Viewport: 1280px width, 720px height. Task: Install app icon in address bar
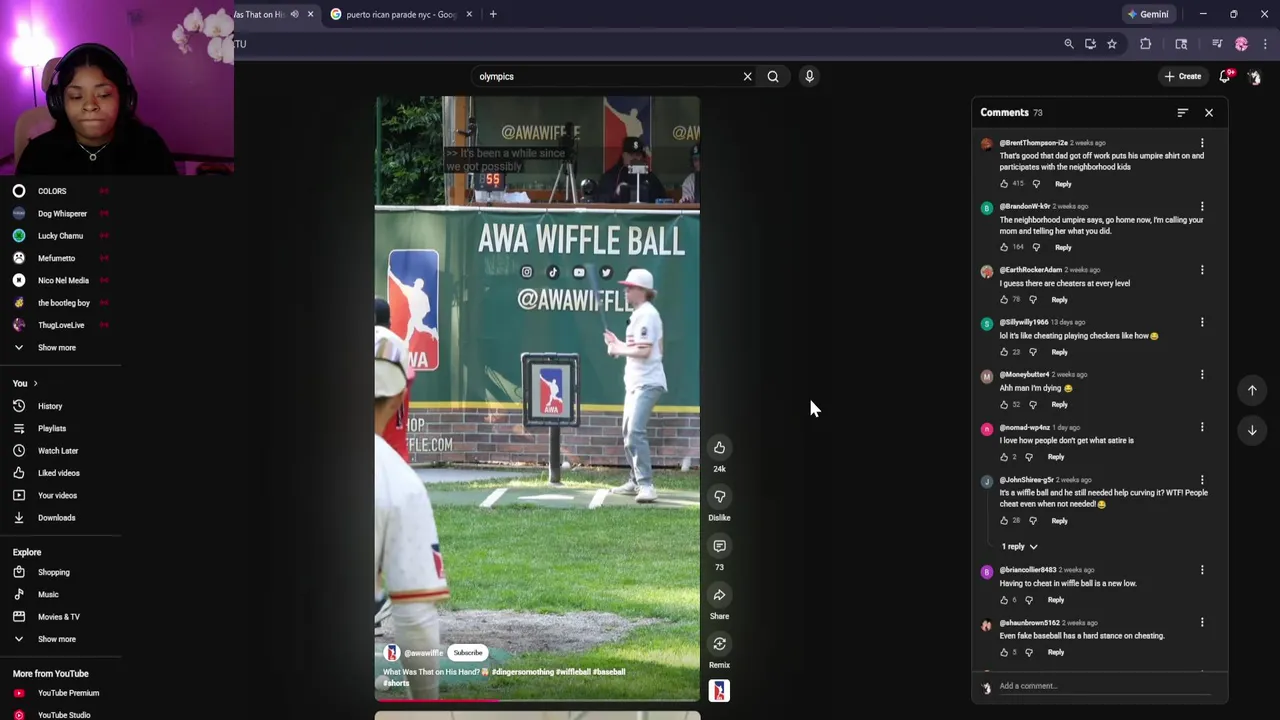(1090, 44)
